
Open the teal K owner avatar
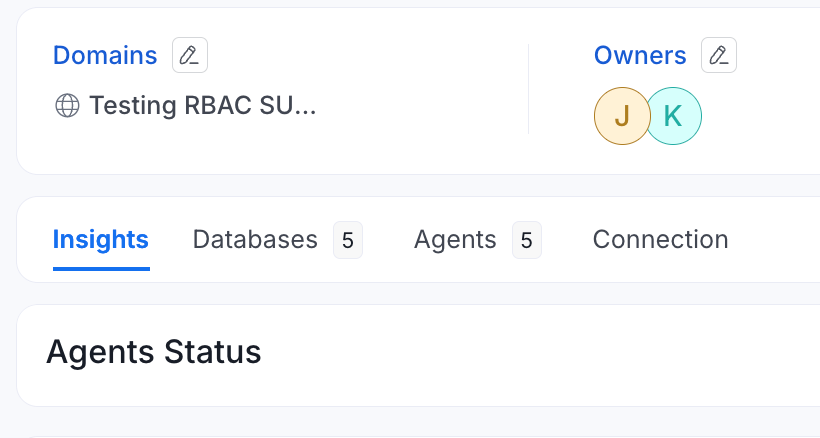click(675, 116)
